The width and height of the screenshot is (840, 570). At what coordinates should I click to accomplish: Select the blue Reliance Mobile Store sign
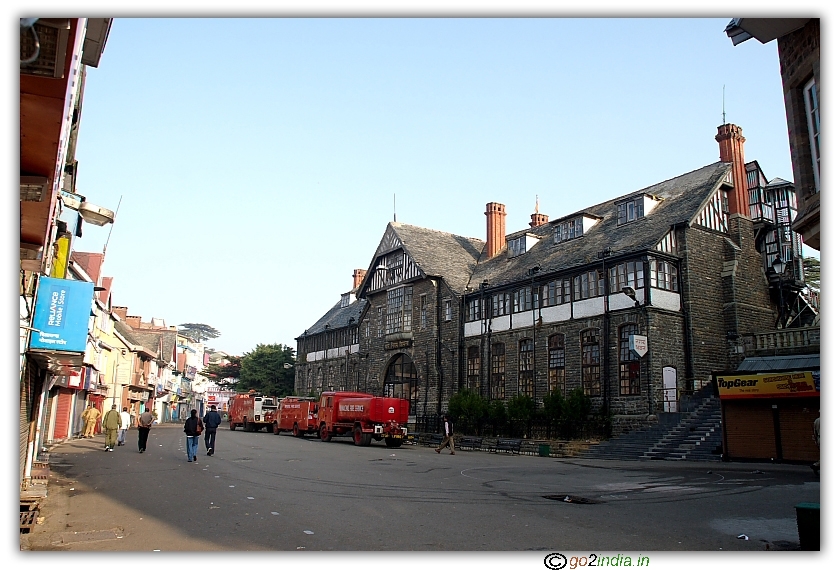point(61,314)
